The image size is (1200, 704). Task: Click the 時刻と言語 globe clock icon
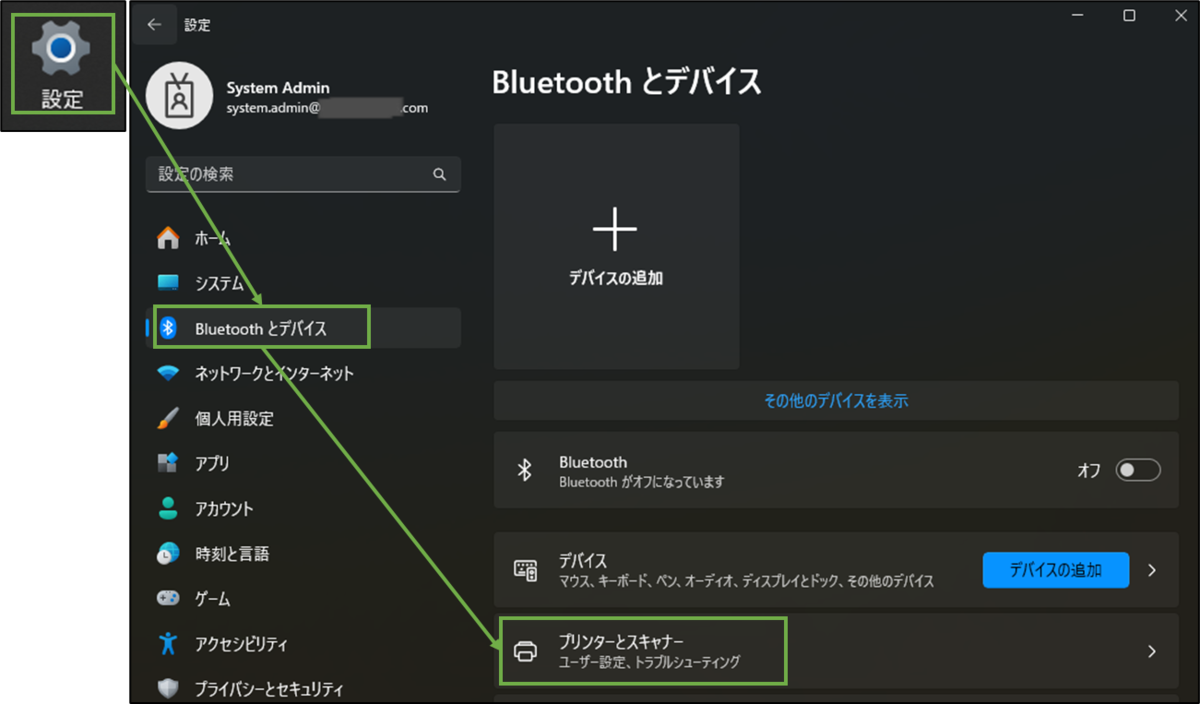click(x=168, y=553)
